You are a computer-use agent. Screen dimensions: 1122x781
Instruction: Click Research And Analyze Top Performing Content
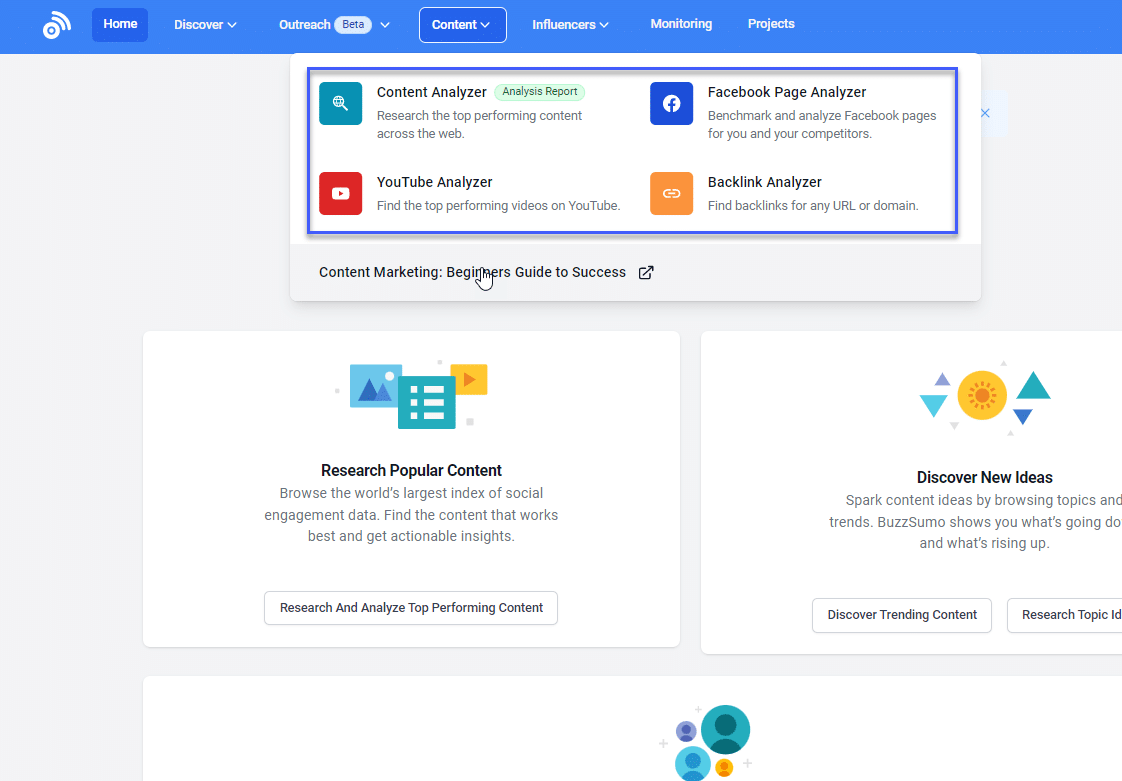tap(410, 608)
